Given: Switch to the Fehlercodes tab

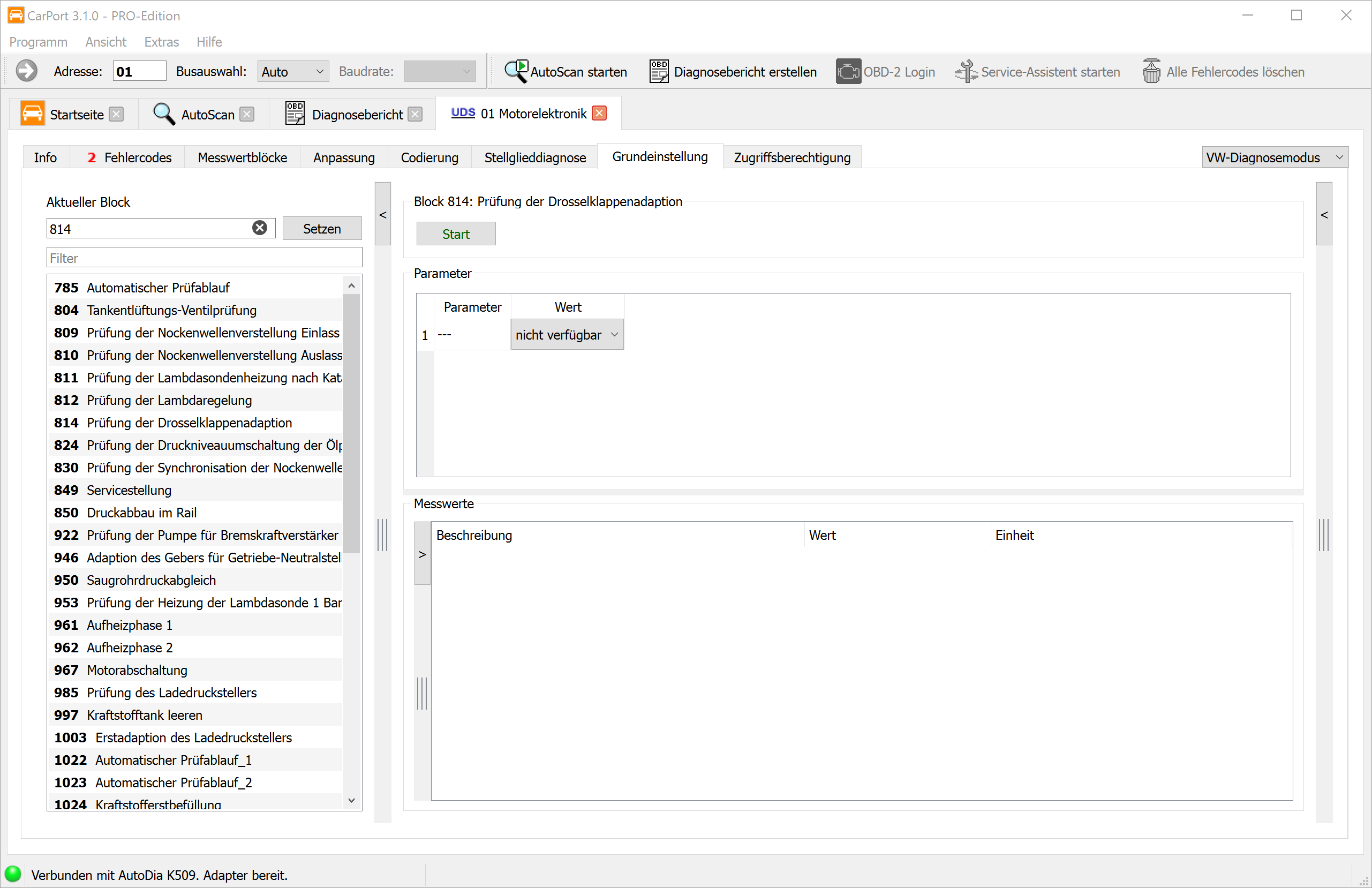Looking at the screenshot, I should click(x=130, y=157).
